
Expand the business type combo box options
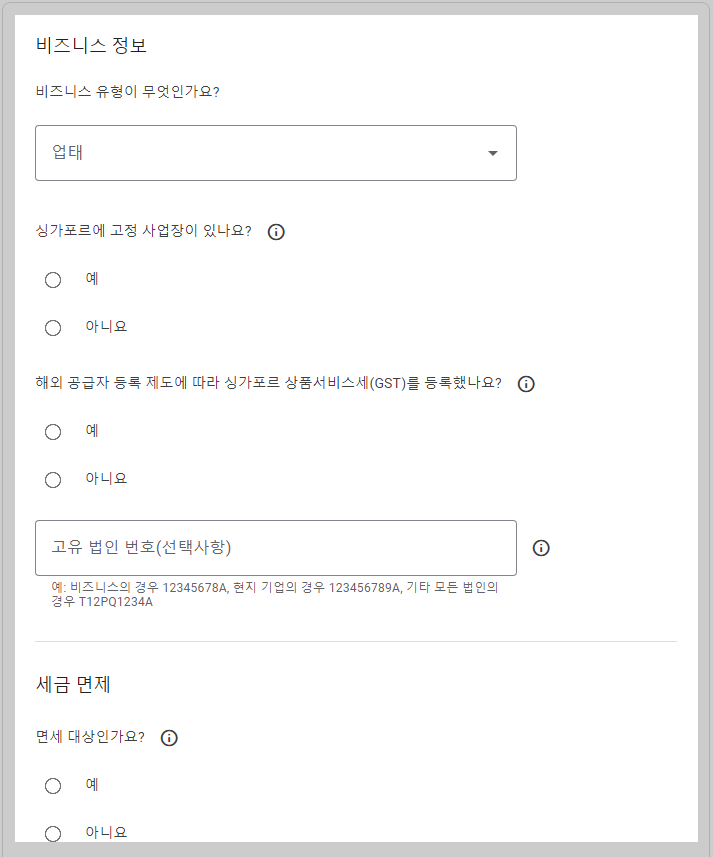click(x=275, y=152)
